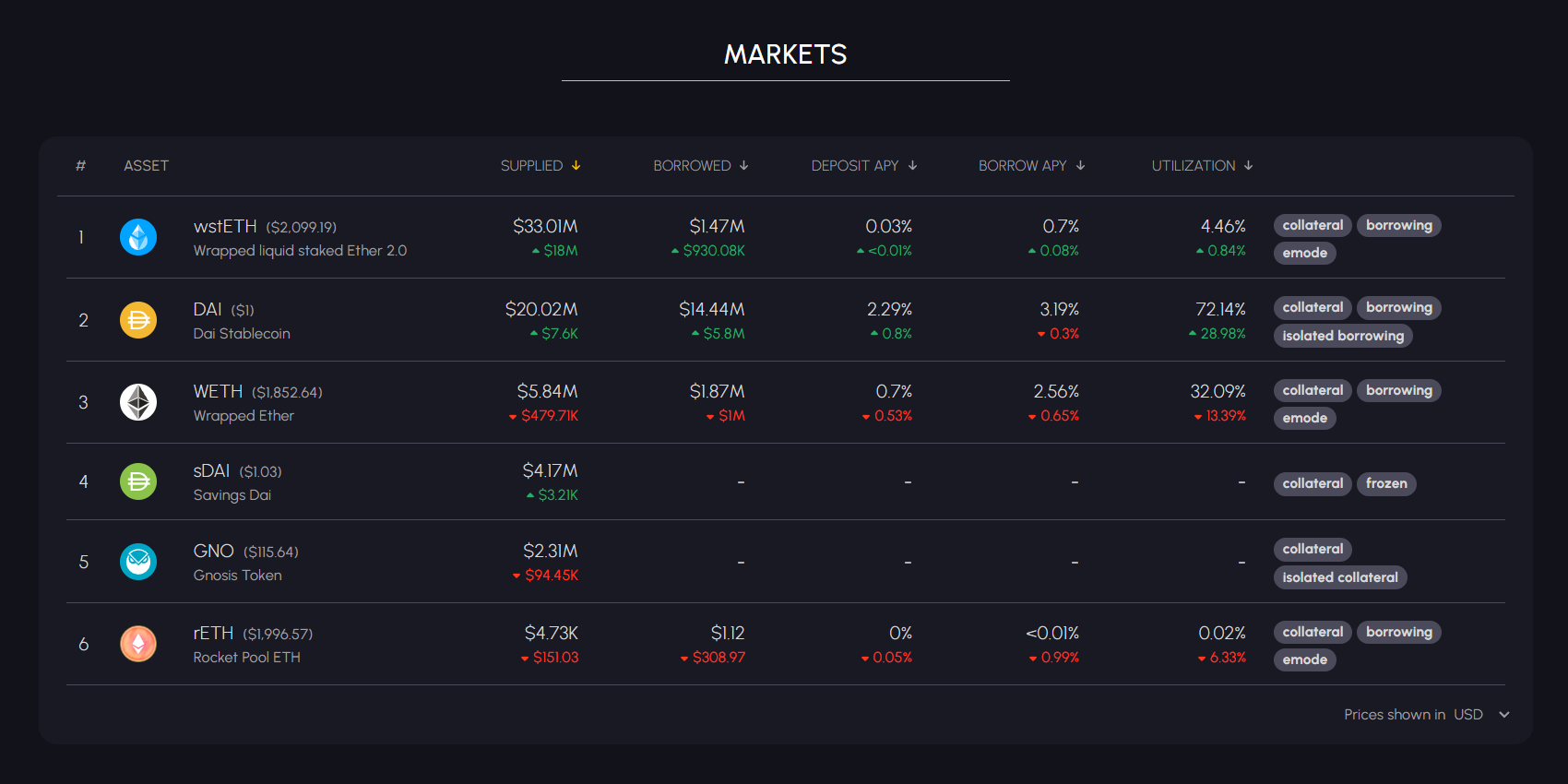Open the USD currency dropdown
The height and width of the screenshot is (784, 1568).
(1482, 715)
